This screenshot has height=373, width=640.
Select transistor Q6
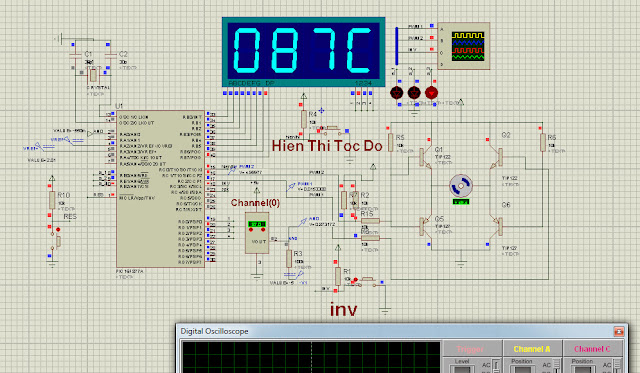(x=497, y=226)
